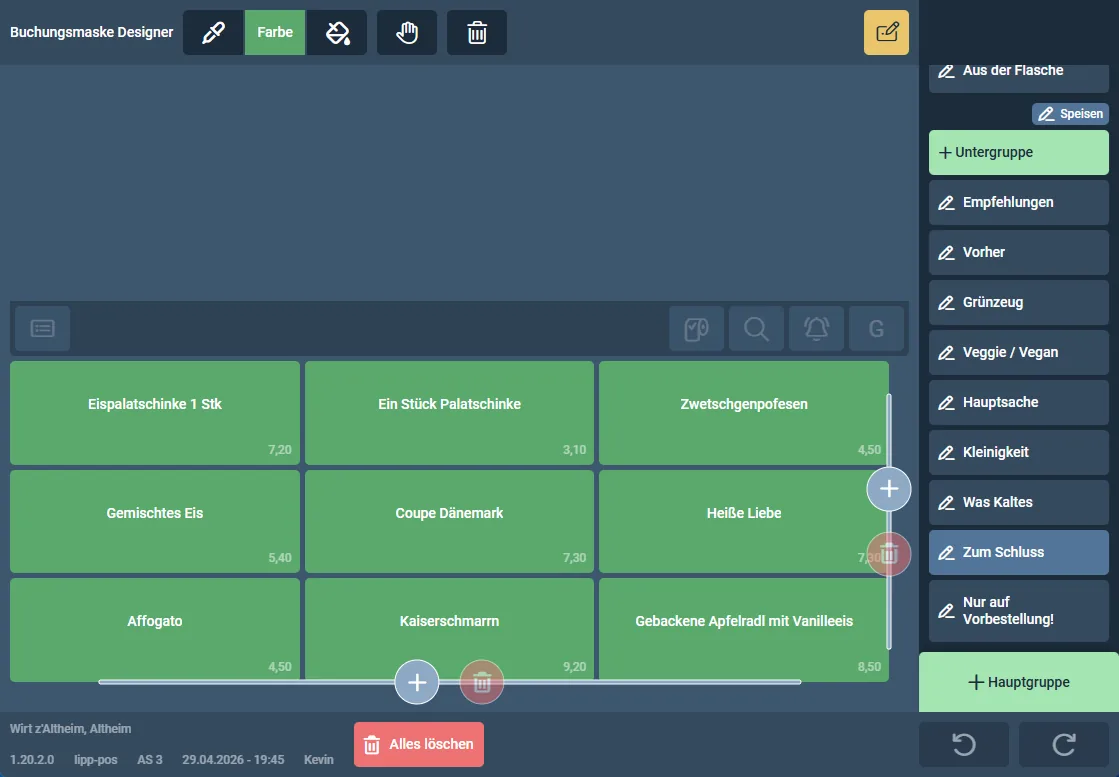Add a column with the right-side plus button
The width and height of the screenshot is (1119, 777).
[888, 489]
